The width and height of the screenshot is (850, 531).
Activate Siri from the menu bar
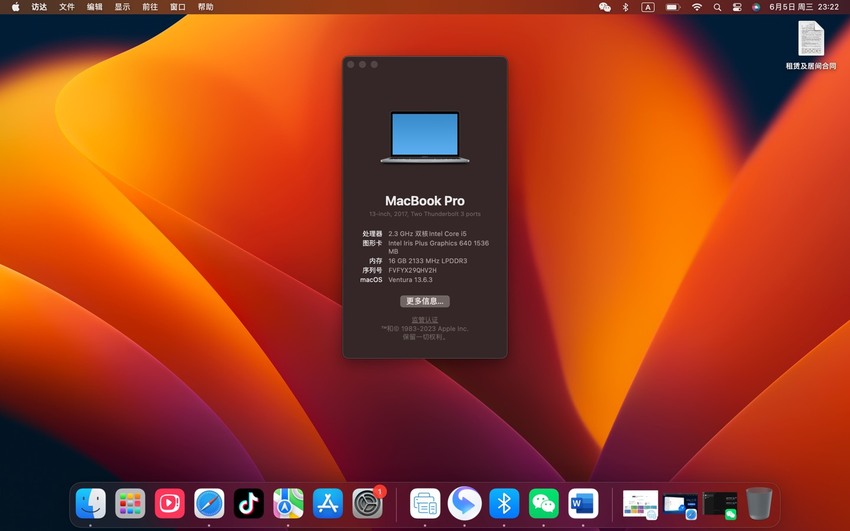(x=756, y=7)
